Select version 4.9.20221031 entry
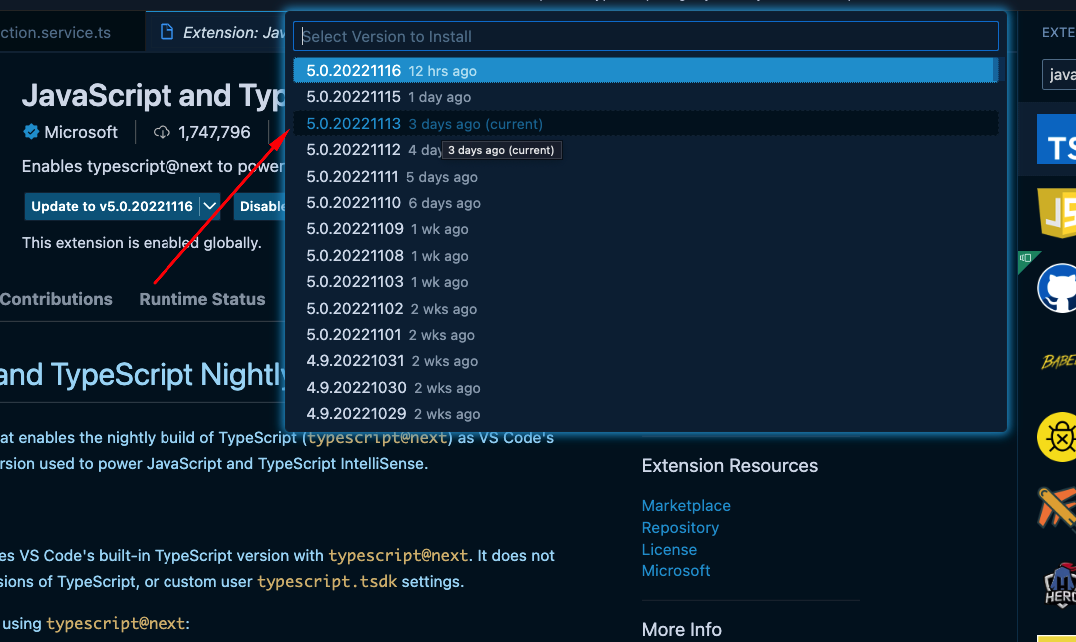The height and width of the screenshot is (642, 1076). point(645,361)
